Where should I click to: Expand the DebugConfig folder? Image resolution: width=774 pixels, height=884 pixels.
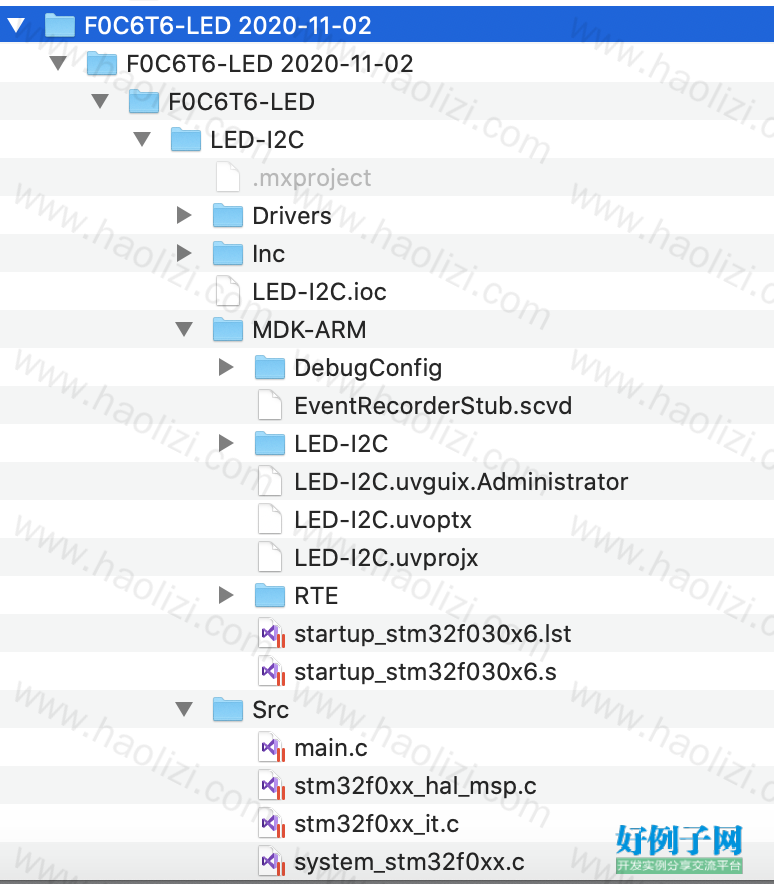[x=226, y=367]
